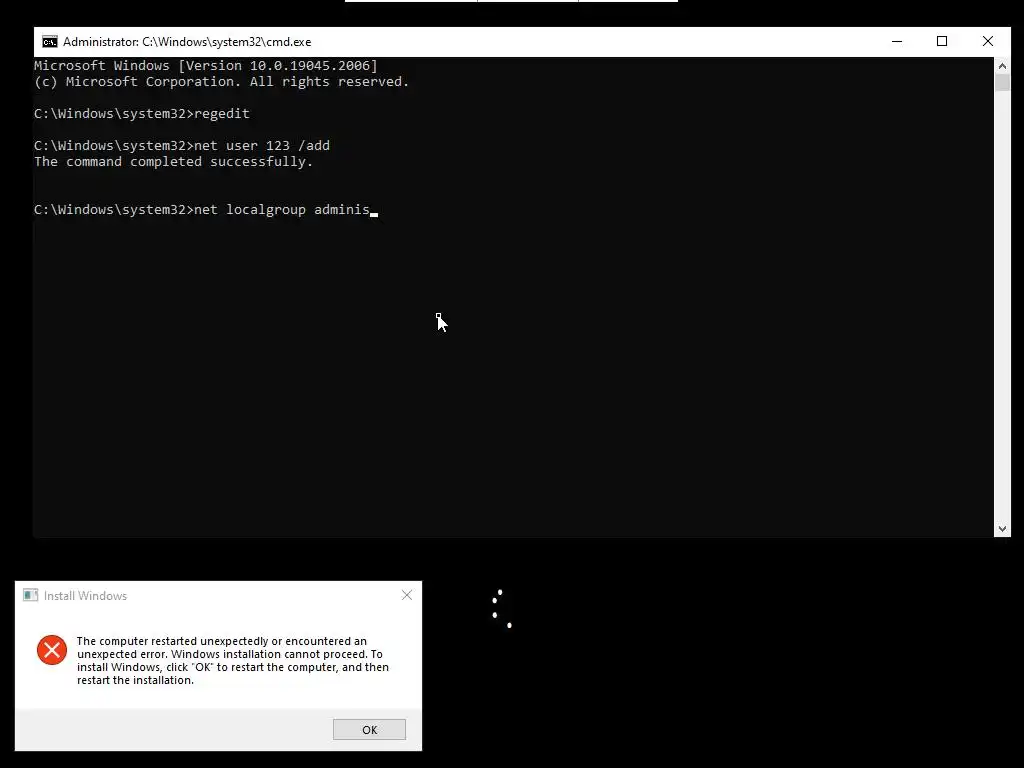Click the Microsoft Corporation copyright line

[221, 82]
